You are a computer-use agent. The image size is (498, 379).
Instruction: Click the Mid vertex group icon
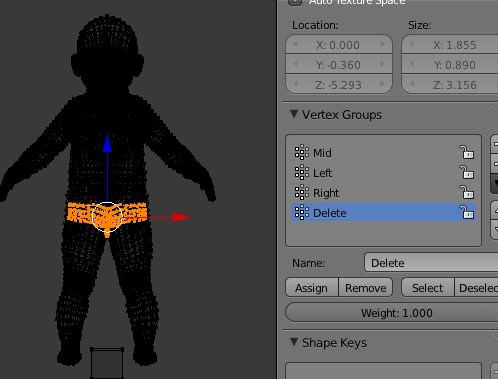[x=302, y=152]
